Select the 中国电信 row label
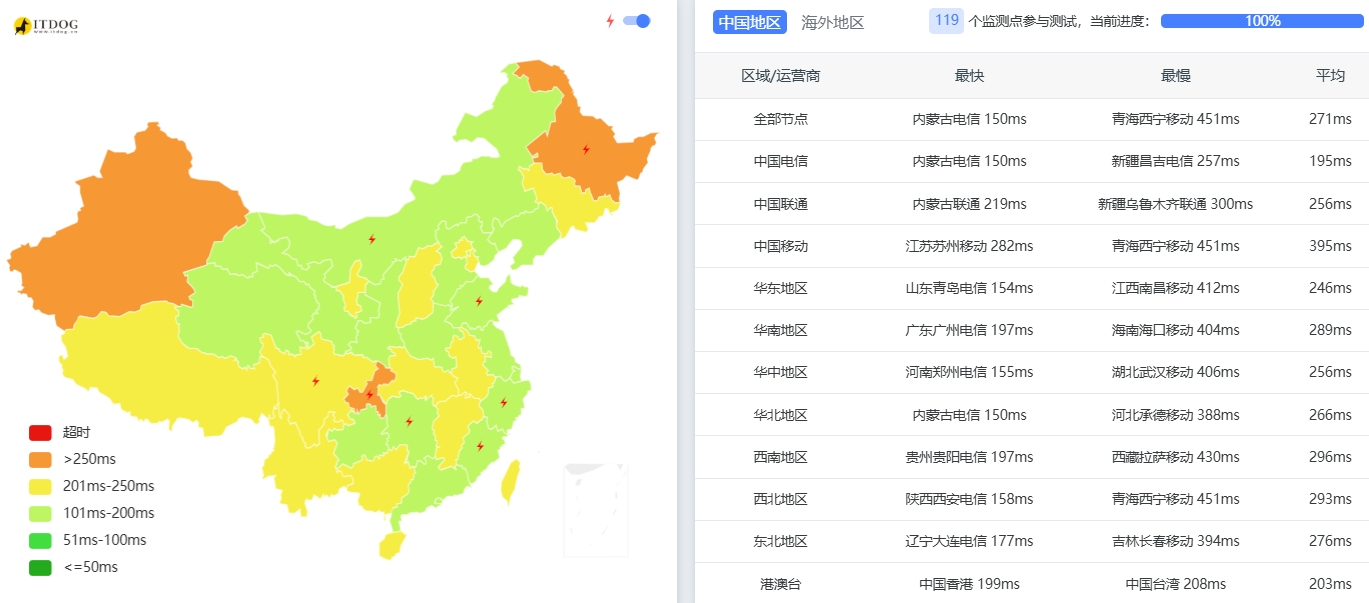 781,161
